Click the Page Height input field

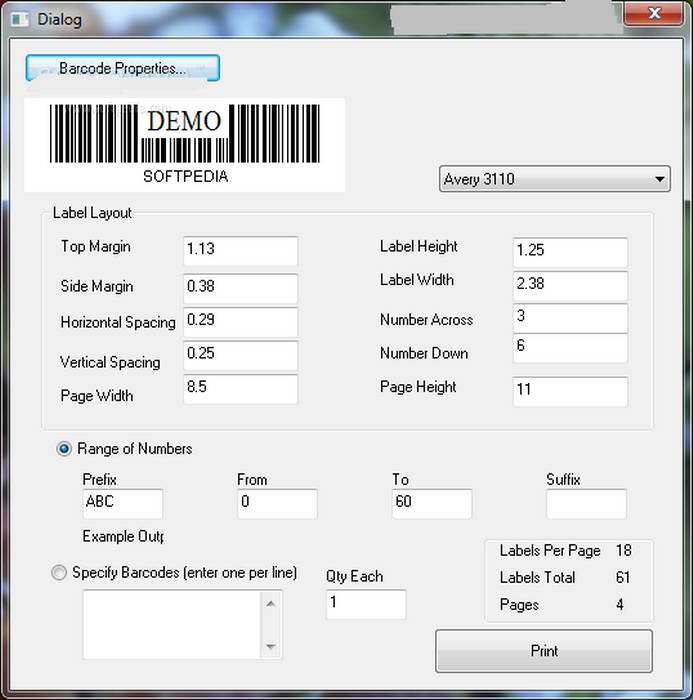pos(570,392)
